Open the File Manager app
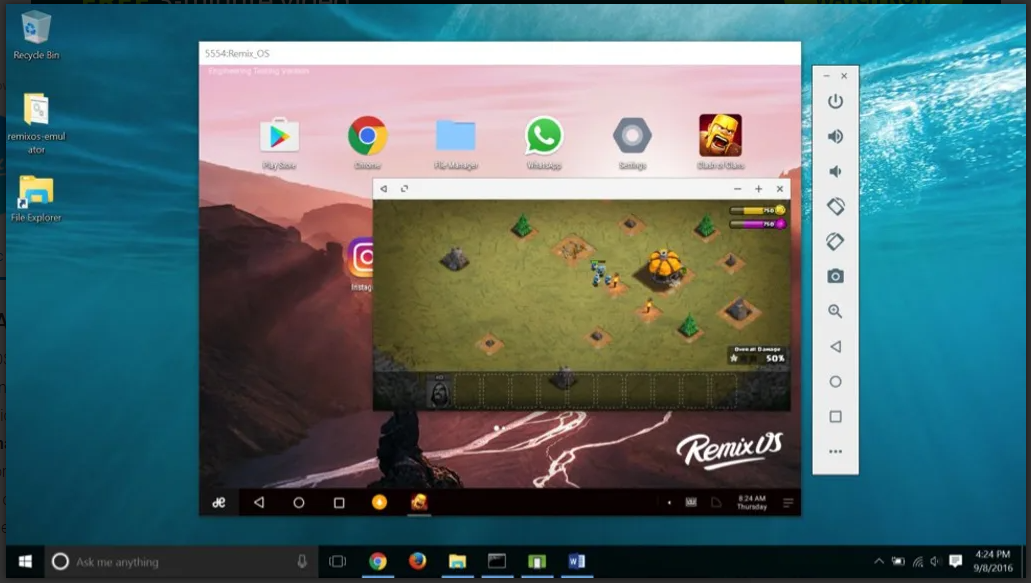 pyautogui.click(x=456, y=137)
